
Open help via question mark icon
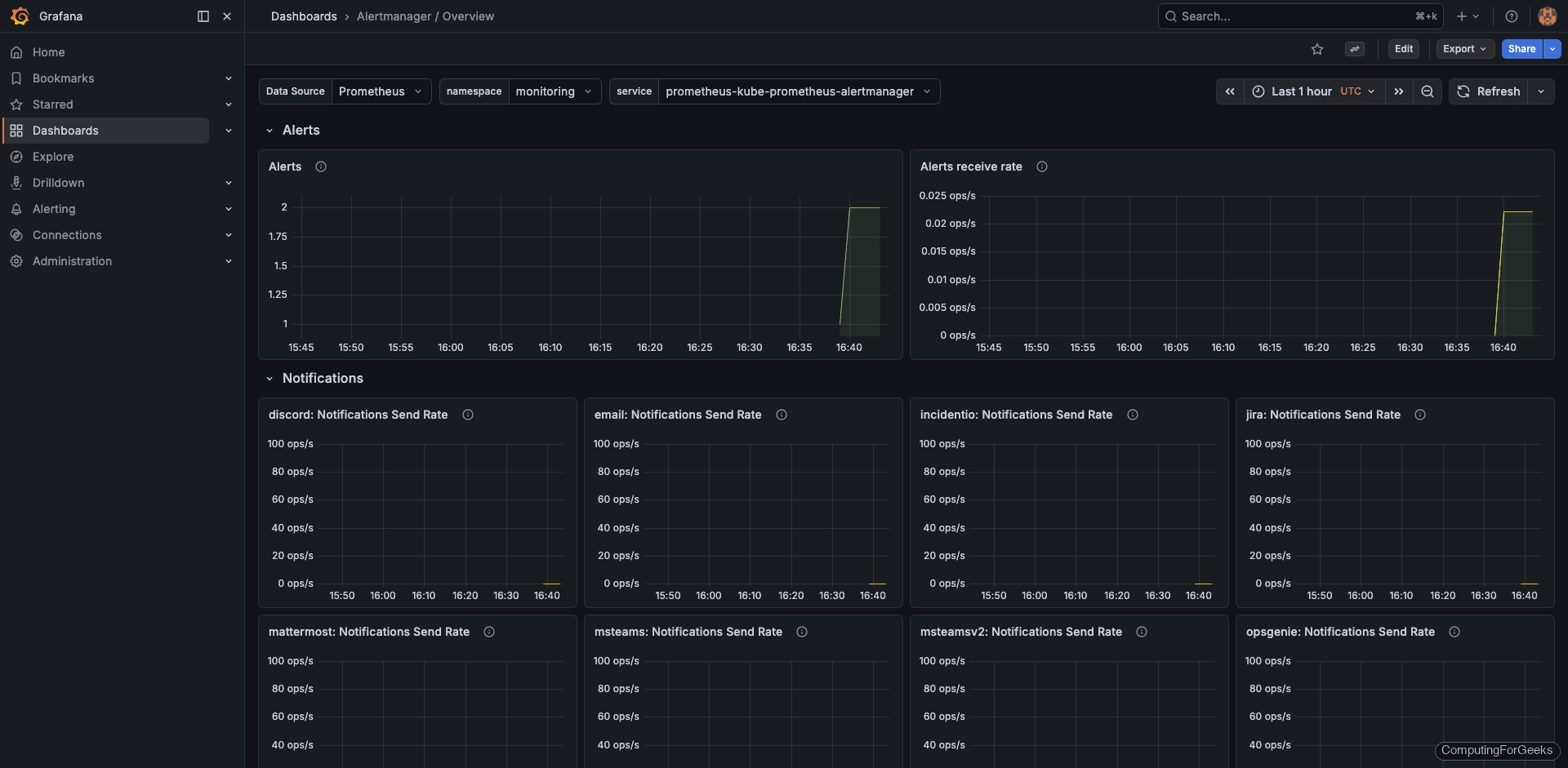[x=1511, y=16]
